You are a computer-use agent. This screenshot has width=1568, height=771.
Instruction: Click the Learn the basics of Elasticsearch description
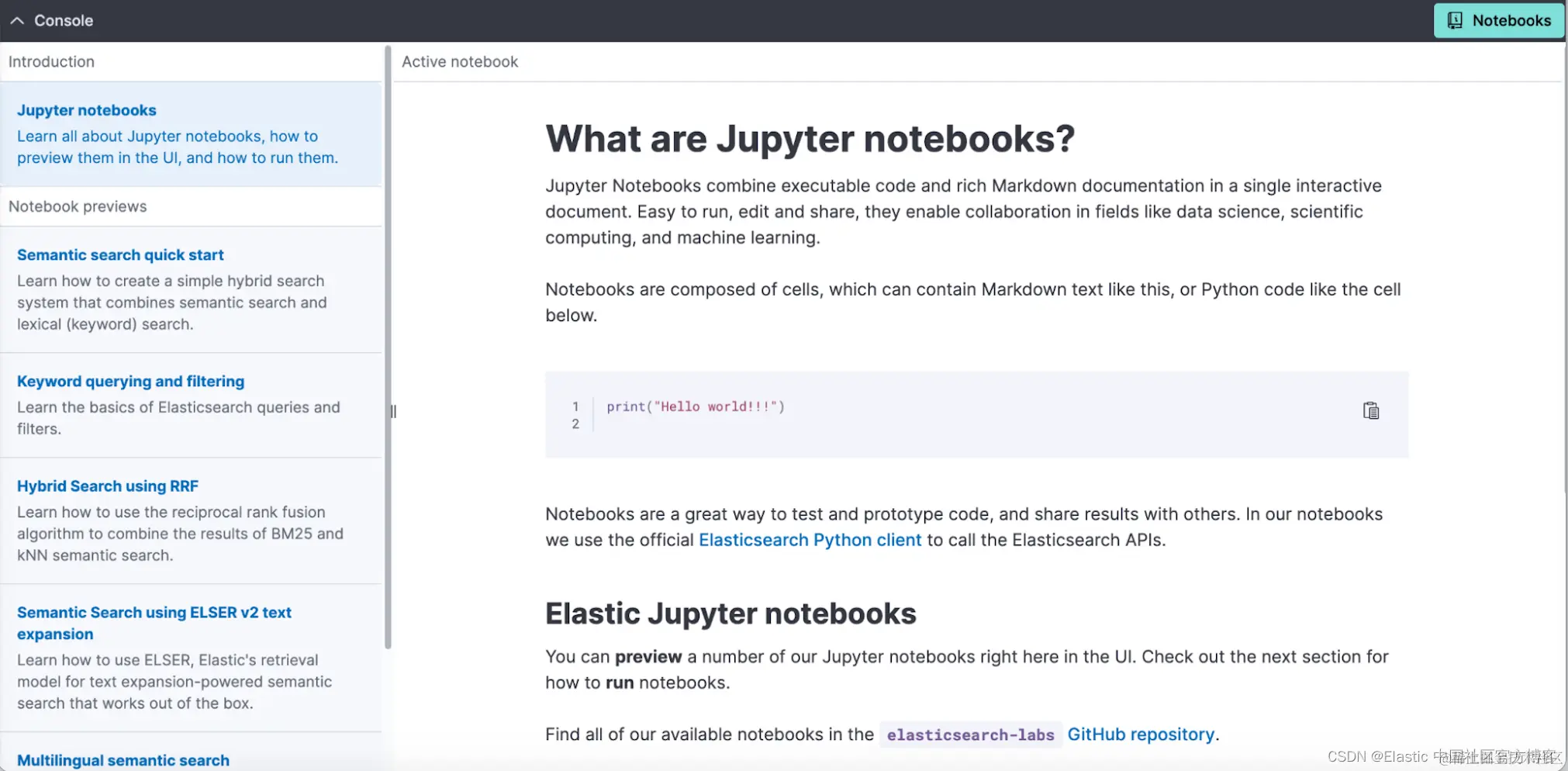178,418
